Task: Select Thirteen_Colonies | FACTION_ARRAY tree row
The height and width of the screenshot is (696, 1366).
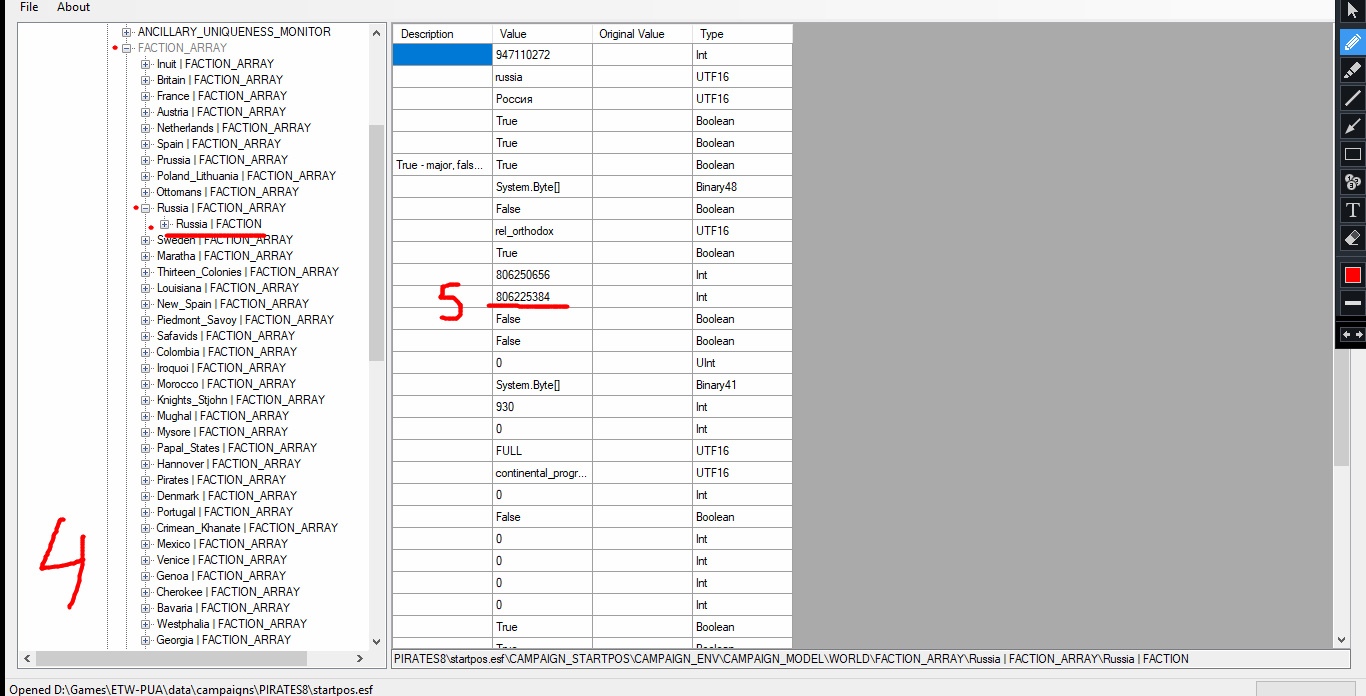Action: point(247,272)
